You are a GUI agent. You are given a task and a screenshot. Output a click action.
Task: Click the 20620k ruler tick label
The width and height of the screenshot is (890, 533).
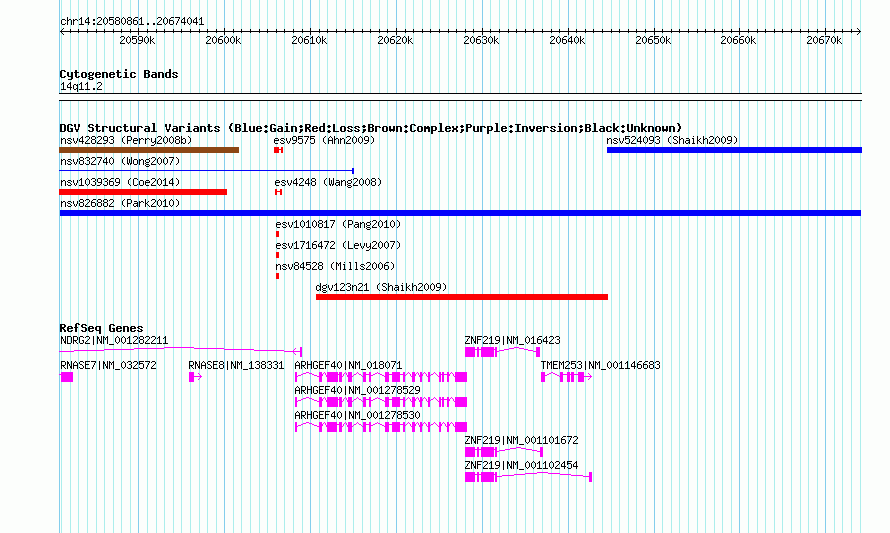point(395,40)
